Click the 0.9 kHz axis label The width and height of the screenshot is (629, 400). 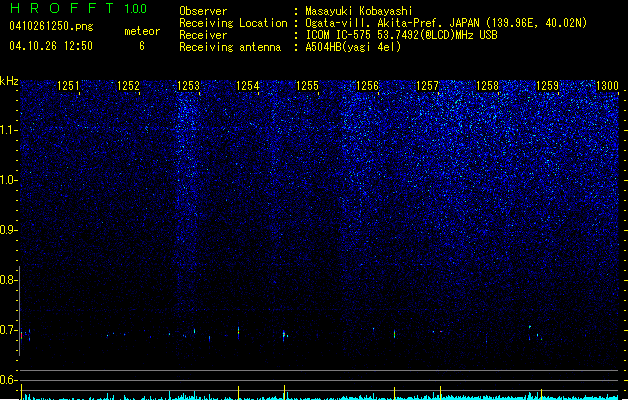coord(8,230)
